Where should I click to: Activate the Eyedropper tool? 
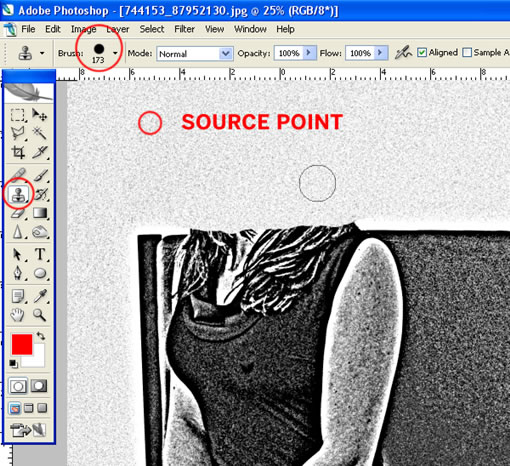point(40,296)
